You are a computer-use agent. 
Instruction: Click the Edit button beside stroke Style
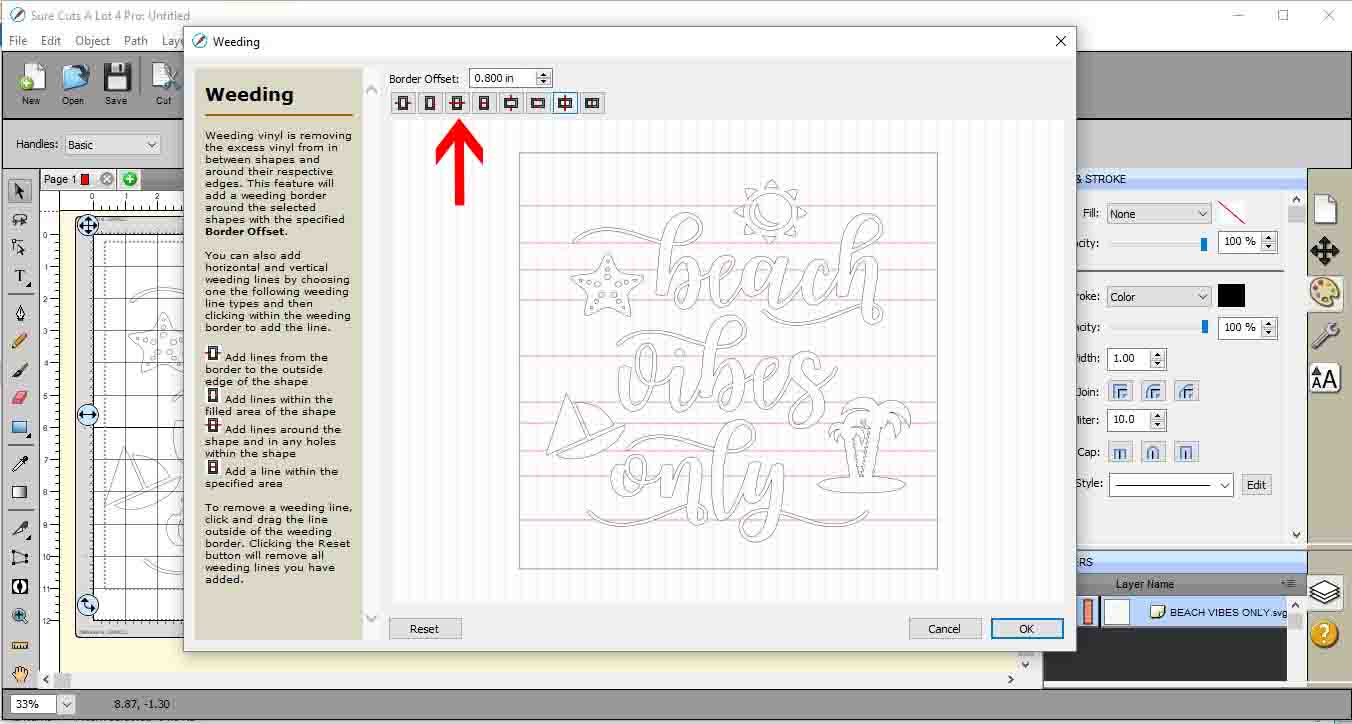coord(1256,485)
